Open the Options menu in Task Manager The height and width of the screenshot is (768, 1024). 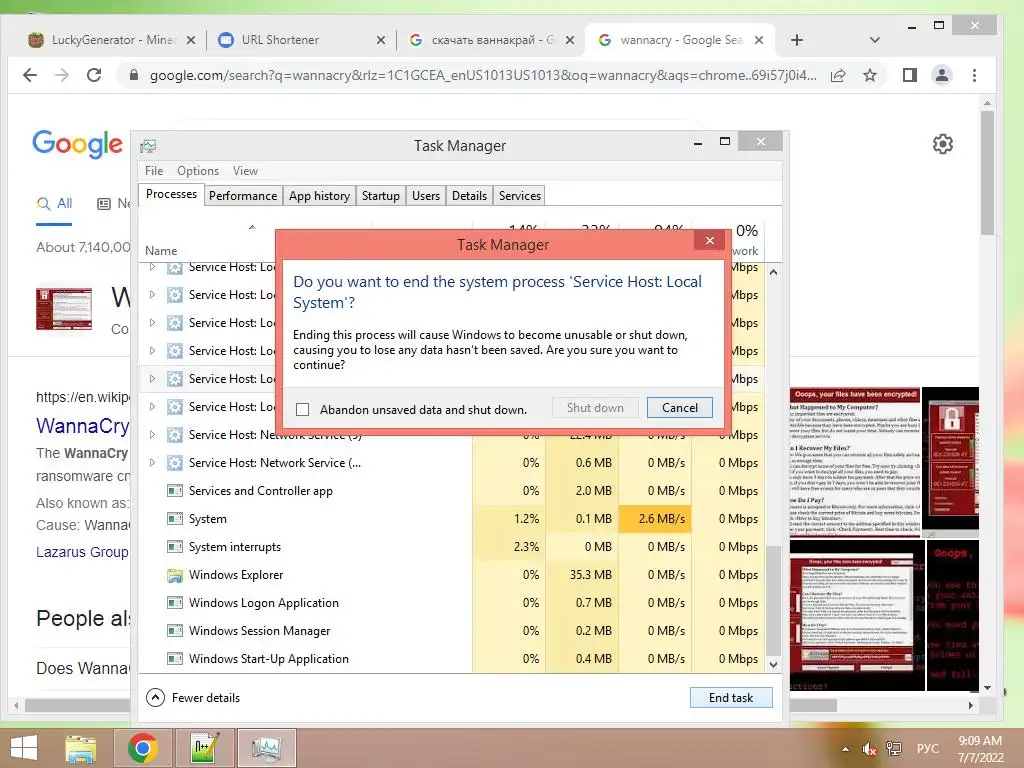click(x=198, y=170)
